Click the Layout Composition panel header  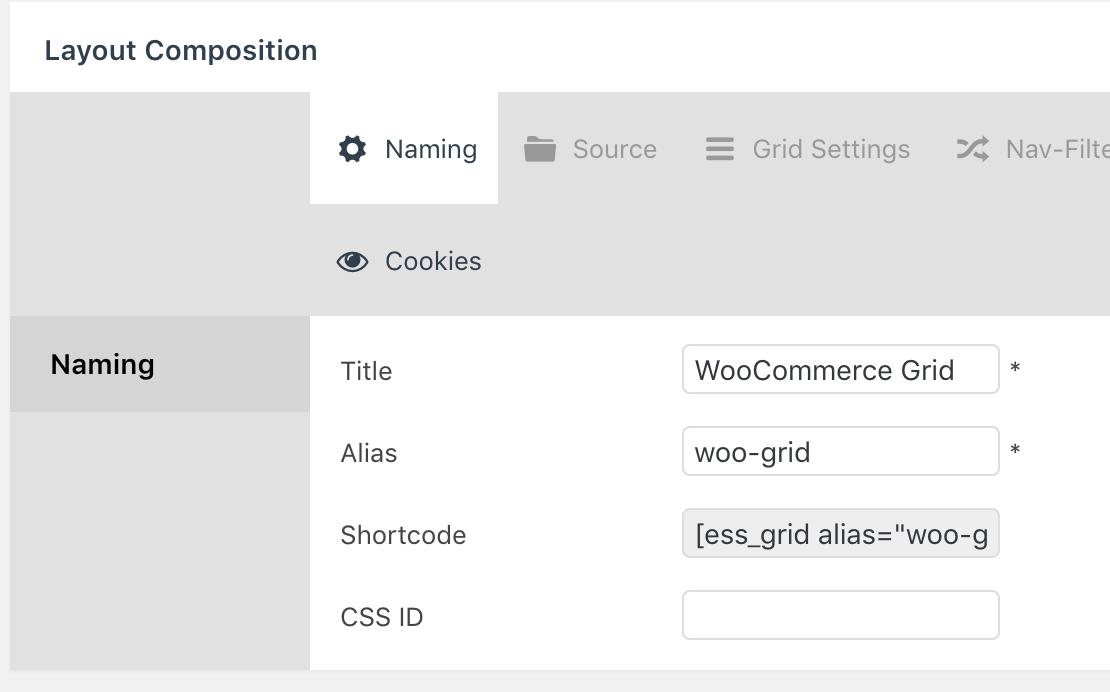tap(180, 49)
